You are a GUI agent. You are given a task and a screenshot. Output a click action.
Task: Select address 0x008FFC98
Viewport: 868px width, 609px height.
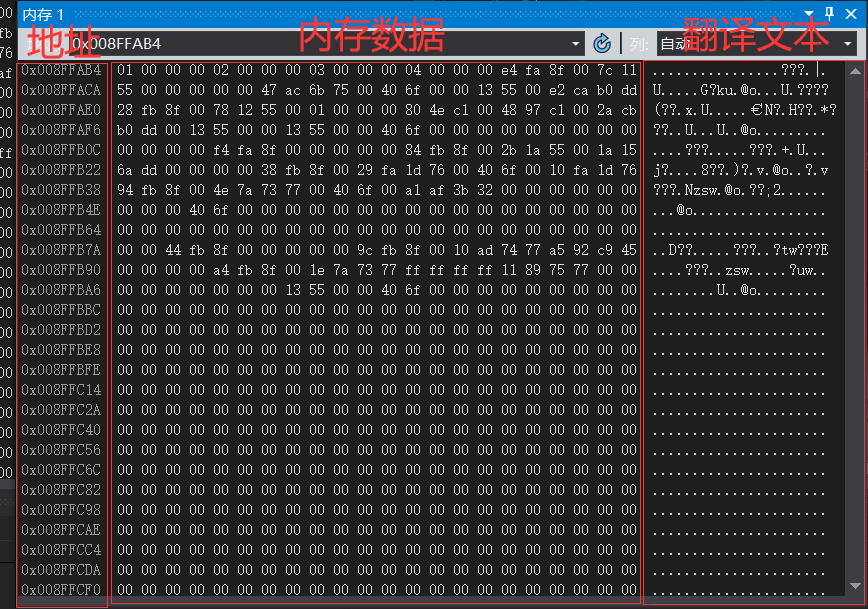61,510
